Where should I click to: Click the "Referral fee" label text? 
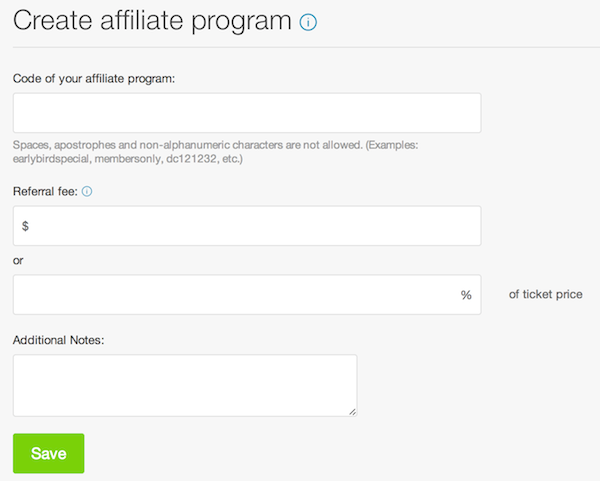pos(45,191)
